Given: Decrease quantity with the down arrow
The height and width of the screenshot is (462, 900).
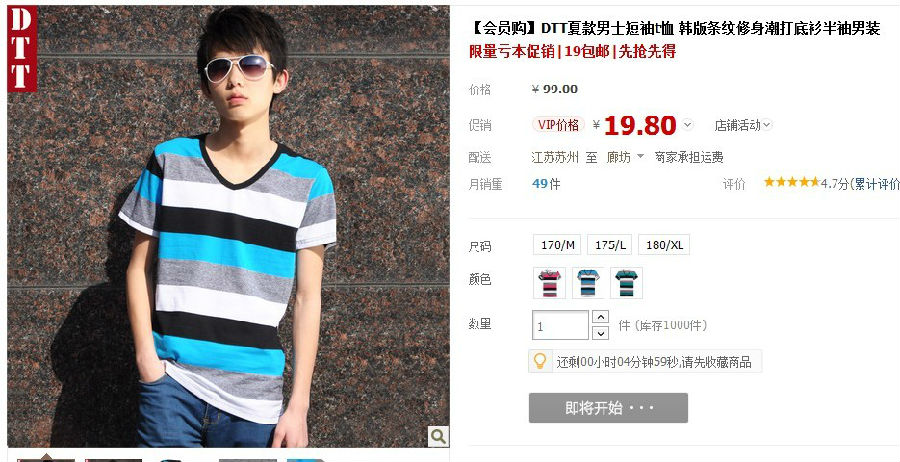Looking at the screenshot, I should pos(600,333).
